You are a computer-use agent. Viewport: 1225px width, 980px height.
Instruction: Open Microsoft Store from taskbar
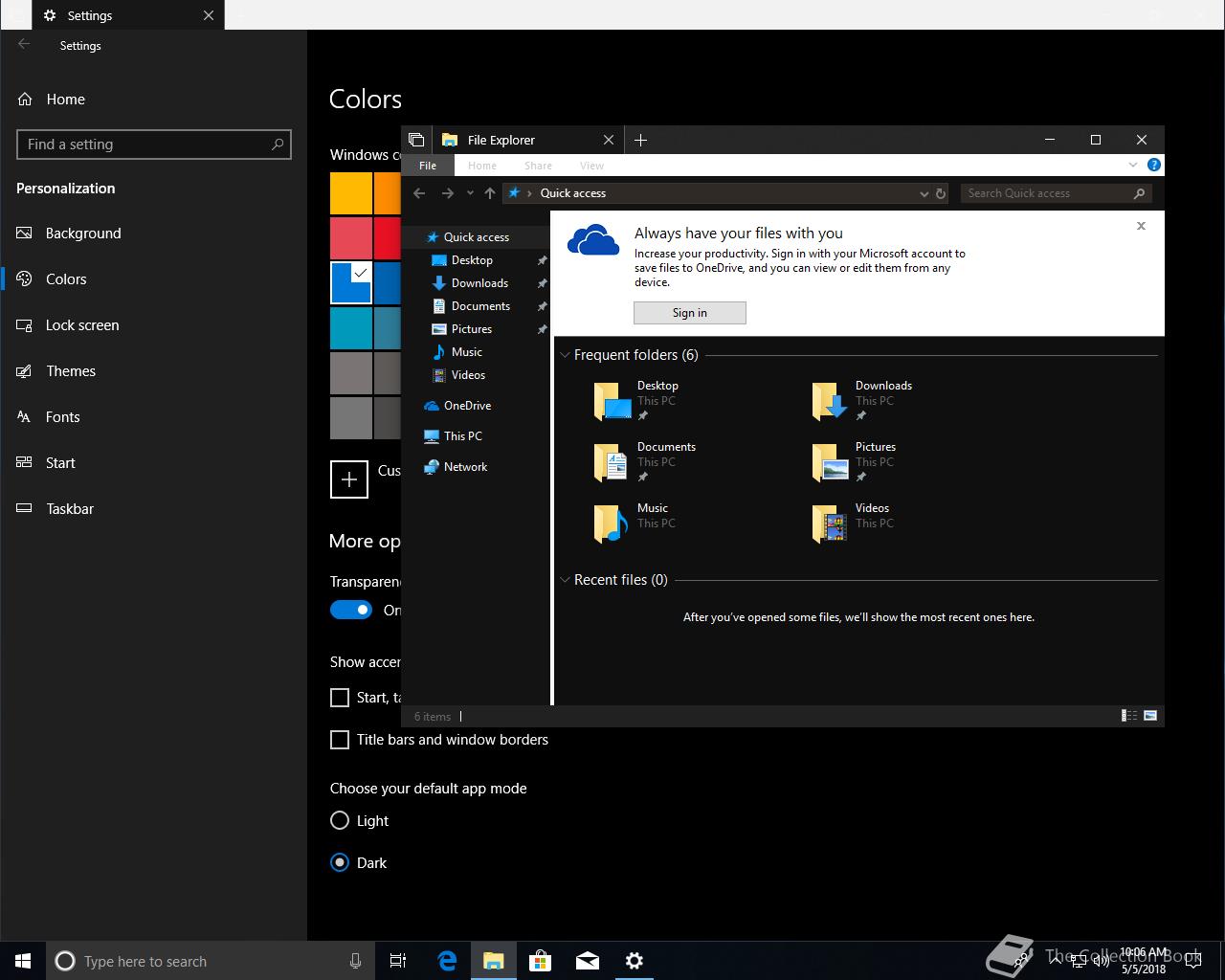(x=541, y=961)
